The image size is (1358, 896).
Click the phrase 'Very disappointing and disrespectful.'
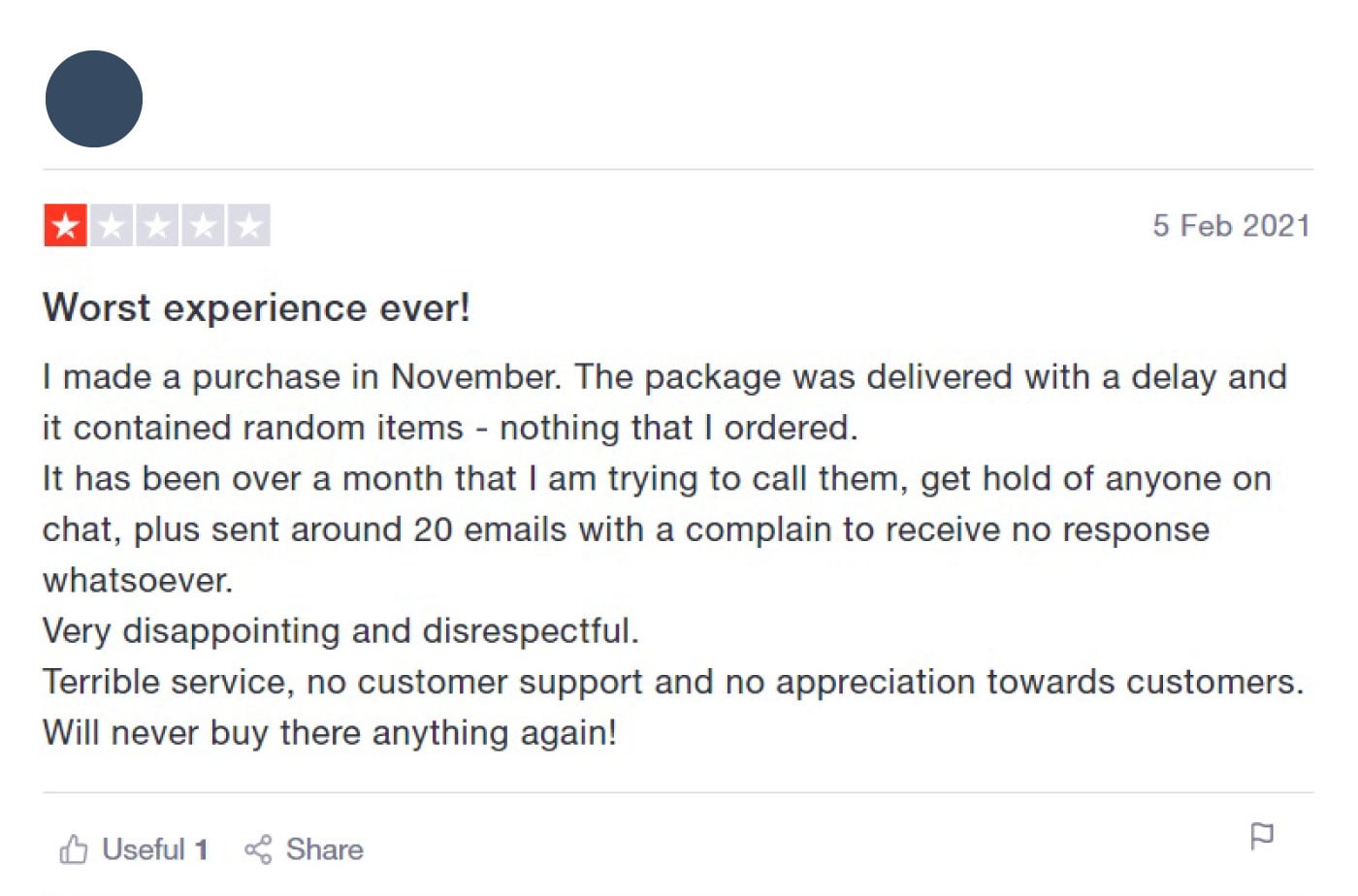coord(339,630)
